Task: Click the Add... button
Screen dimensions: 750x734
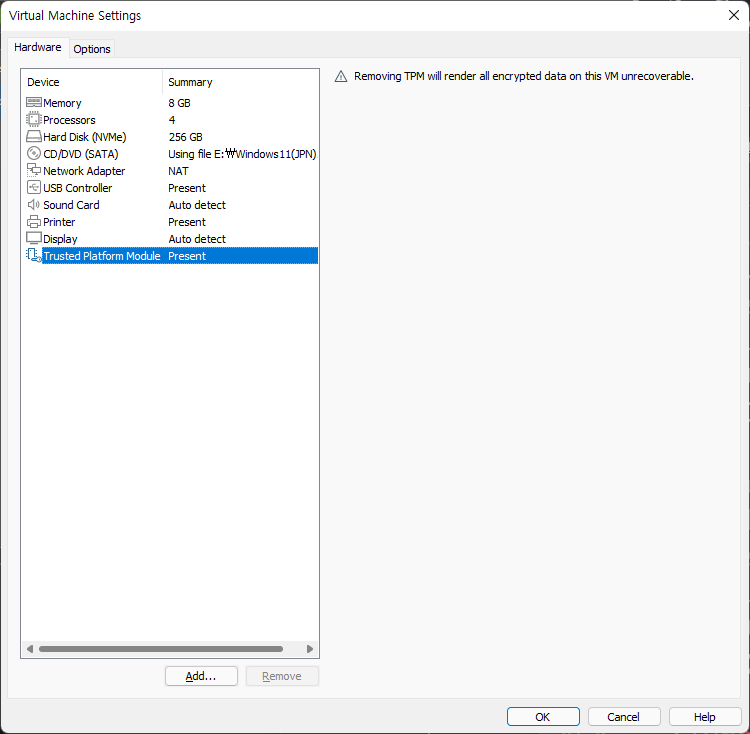Action: click(x=201, y=676)
